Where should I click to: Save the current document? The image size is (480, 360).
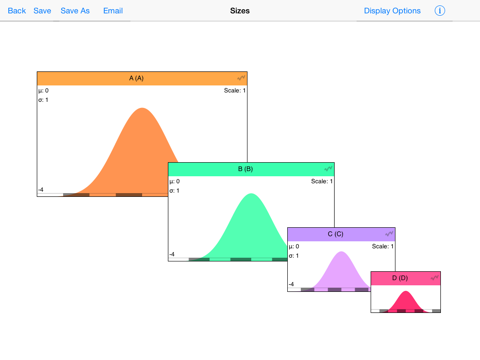coord(42,11)
